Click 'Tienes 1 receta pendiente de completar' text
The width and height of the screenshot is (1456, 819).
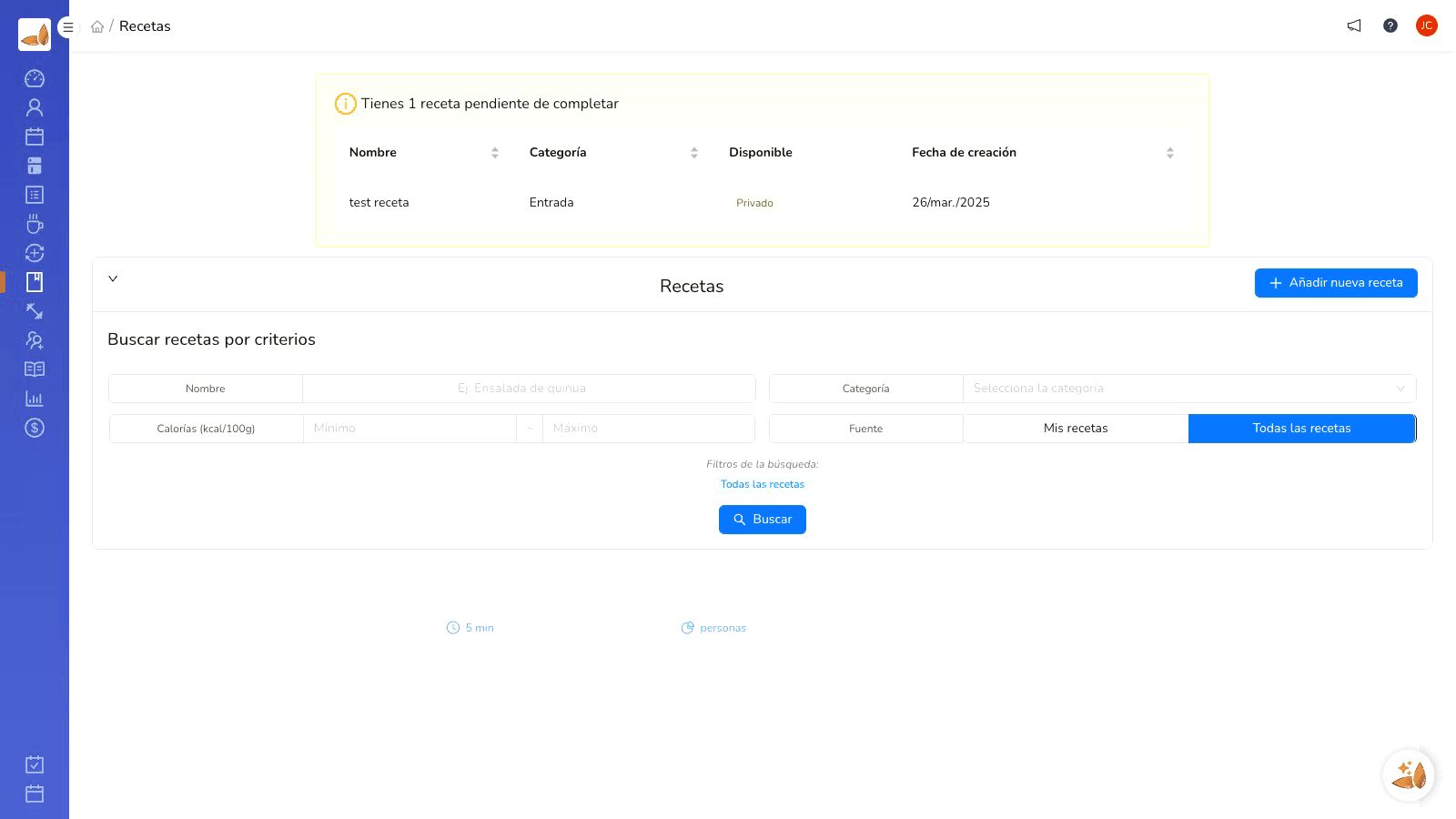(x=490, y=104)
